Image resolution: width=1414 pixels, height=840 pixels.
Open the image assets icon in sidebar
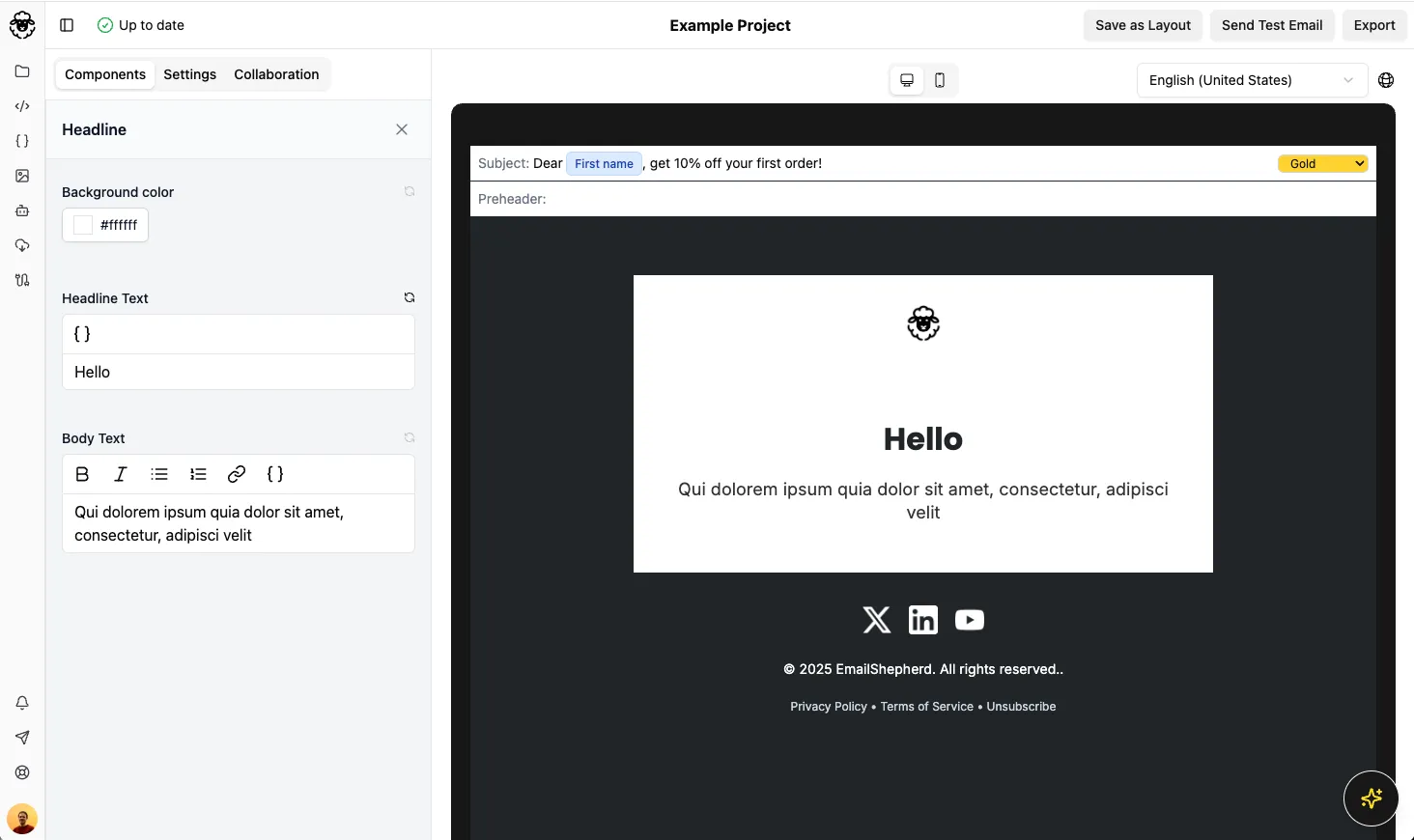(x=22, y=176)
